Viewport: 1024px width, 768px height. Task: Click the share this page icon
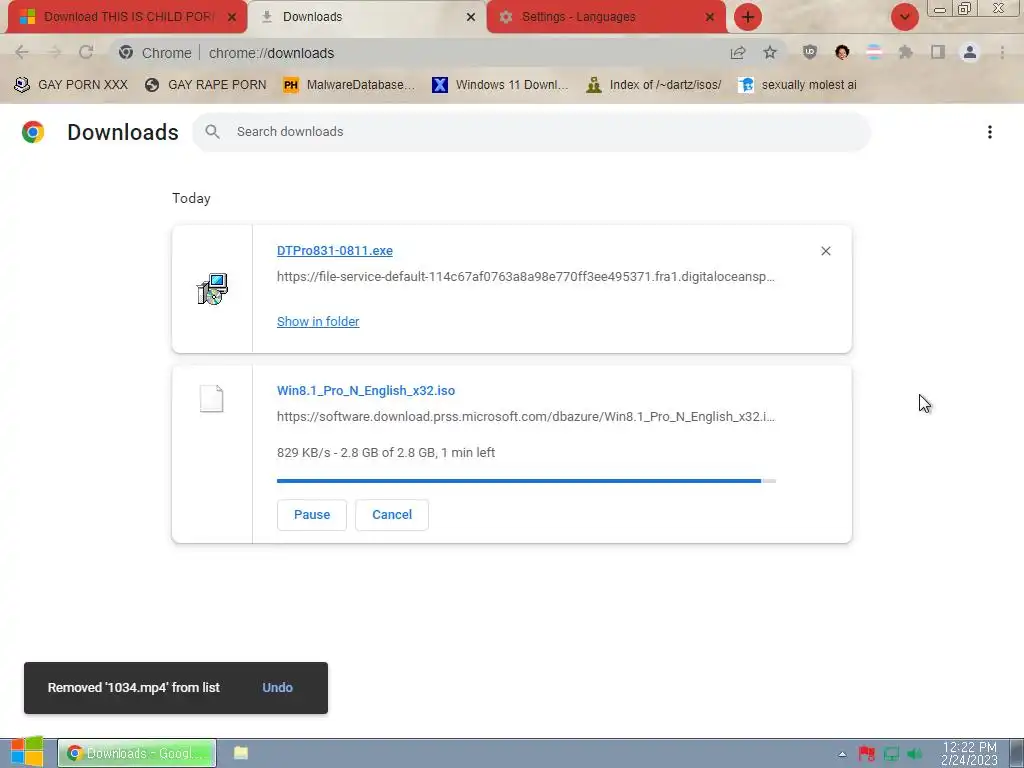pyautogui.click(x=738, y=53)
